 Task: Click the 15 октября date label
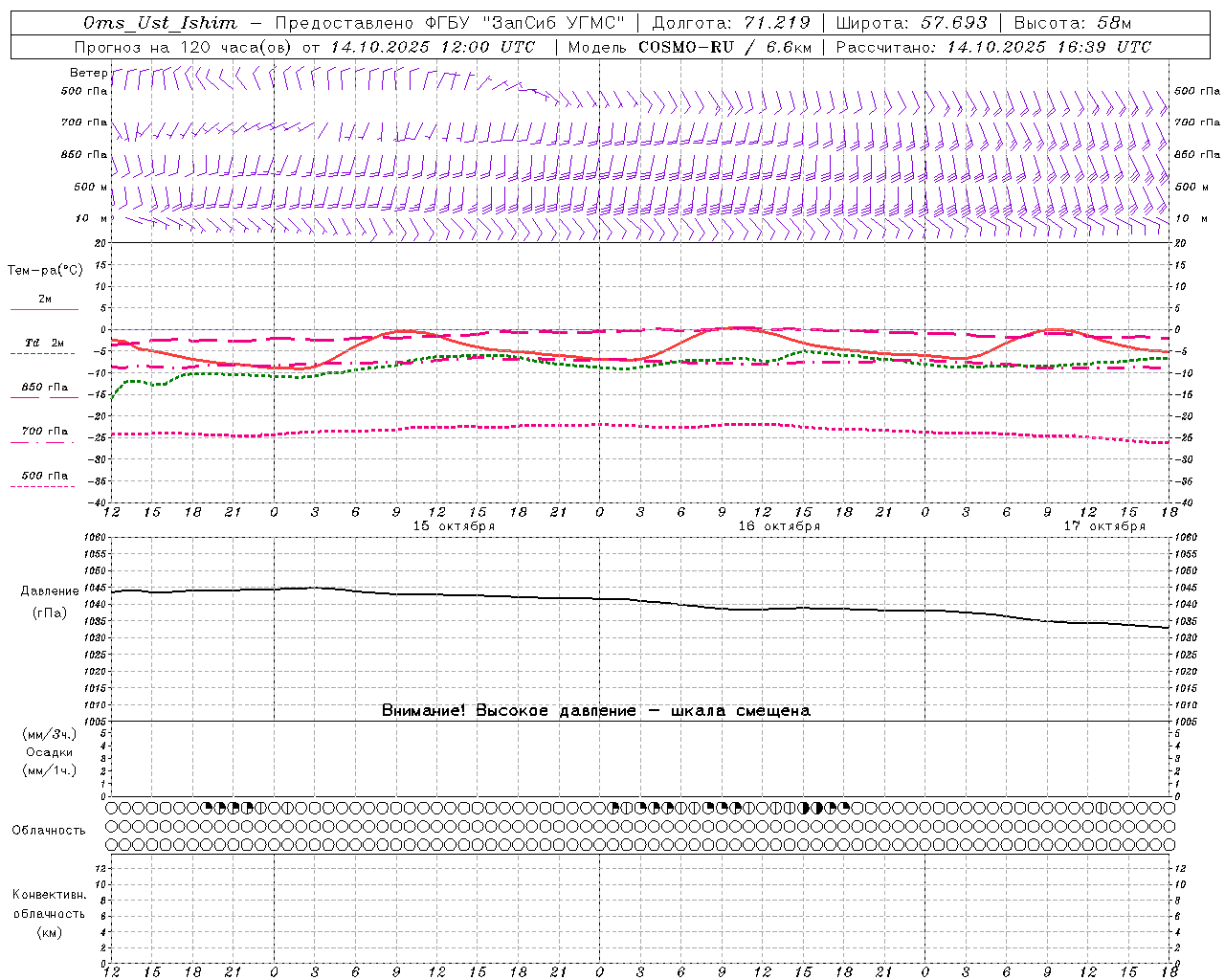click(454, 526)
